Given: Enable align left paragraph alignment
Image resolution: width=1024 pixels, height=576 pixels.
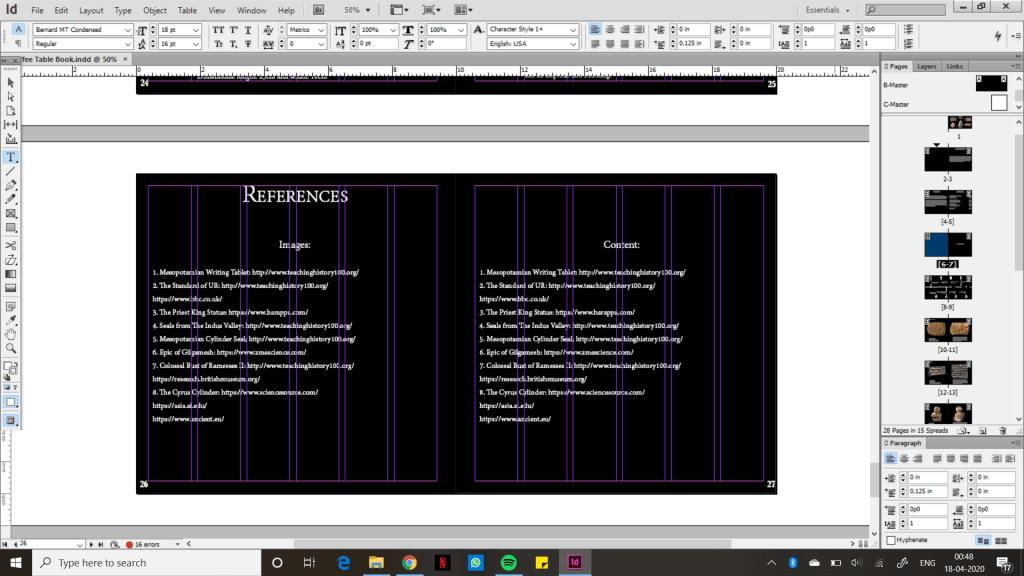Looking at the screenshot, I should point(593,29).
